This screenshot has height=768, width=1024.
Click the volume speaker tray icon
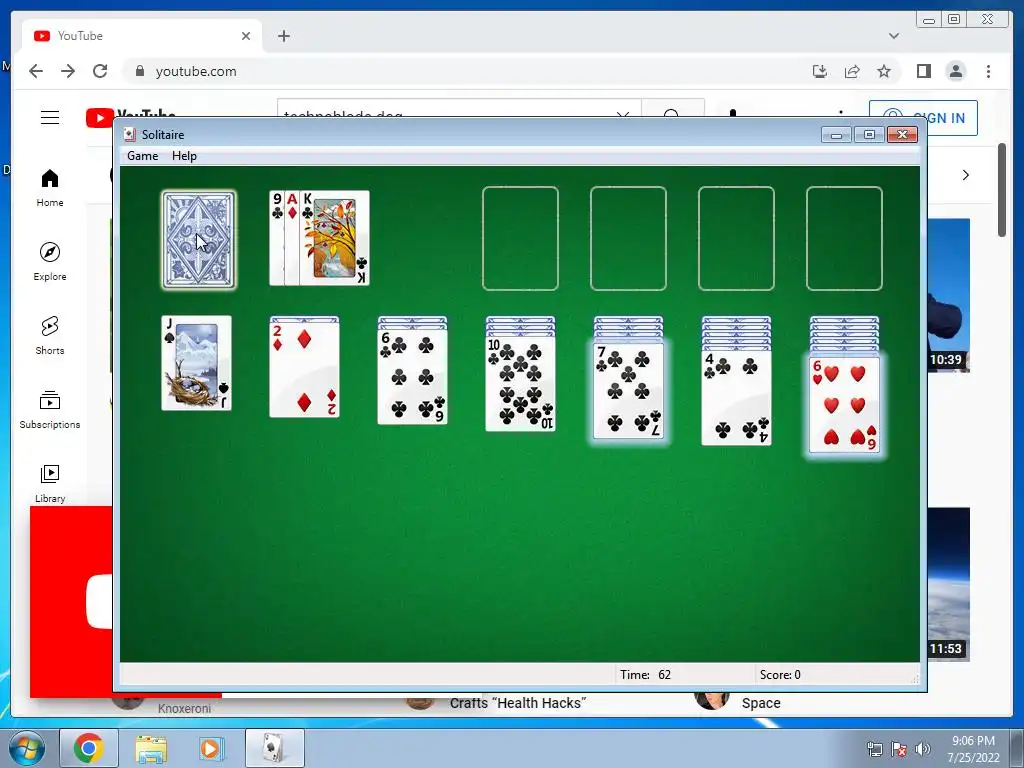tap(923, 749)
